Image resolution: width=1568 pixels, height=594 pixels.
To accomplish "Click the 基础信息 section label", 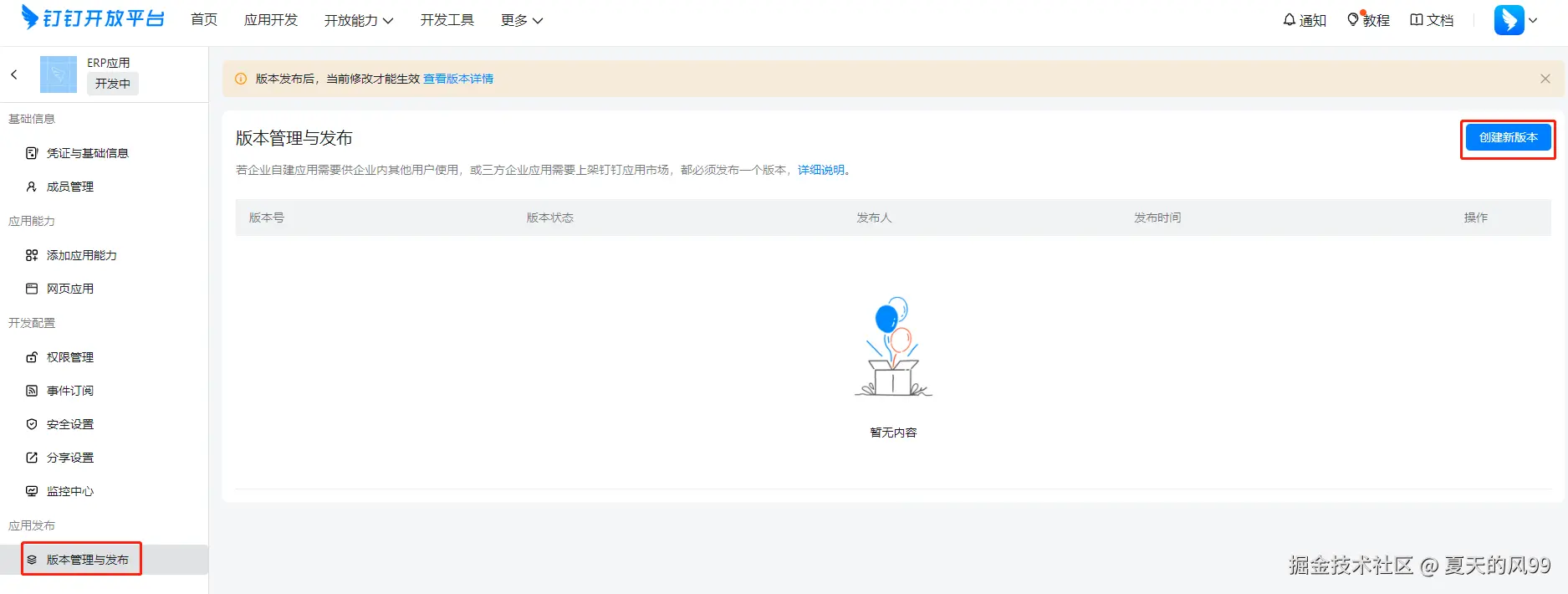I will (x=32, y=119).
